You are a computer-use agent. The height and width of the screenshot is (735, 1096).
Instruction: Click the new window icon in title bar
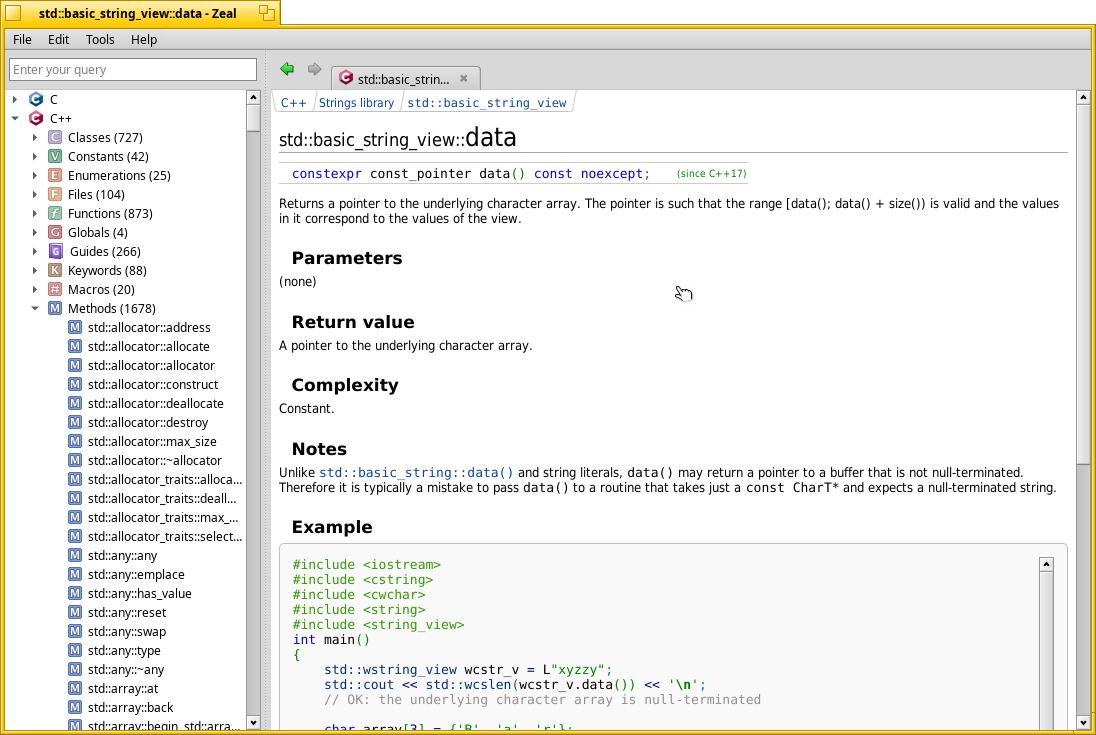point(266,13)
